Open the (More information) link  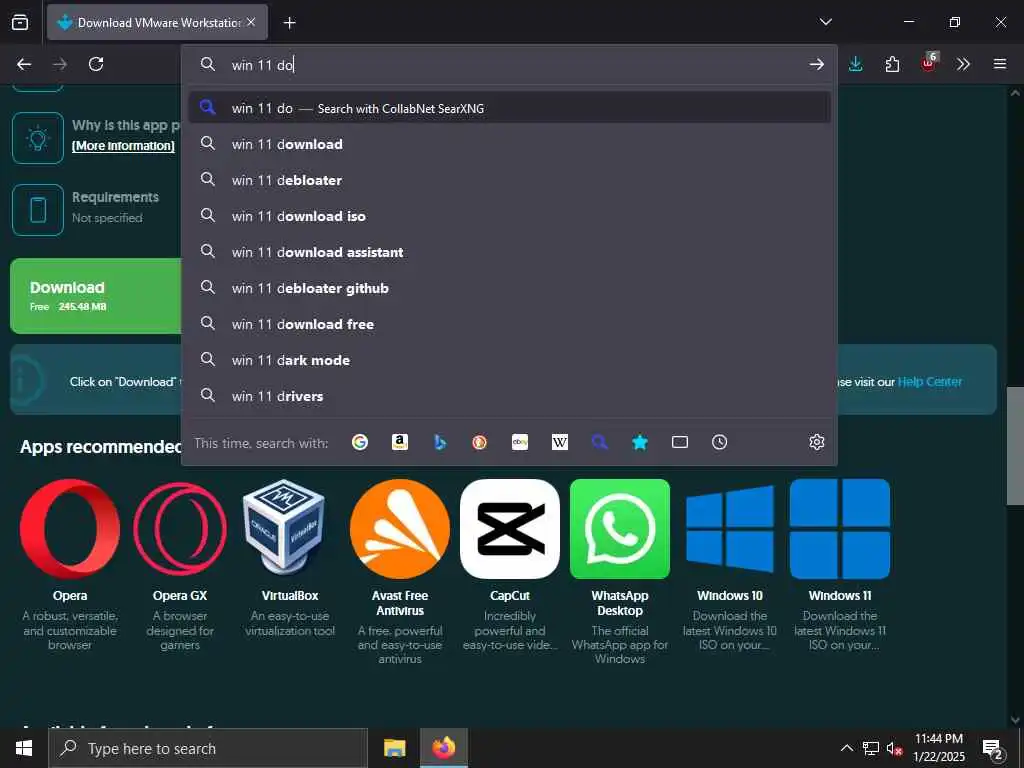click(123, 146)
